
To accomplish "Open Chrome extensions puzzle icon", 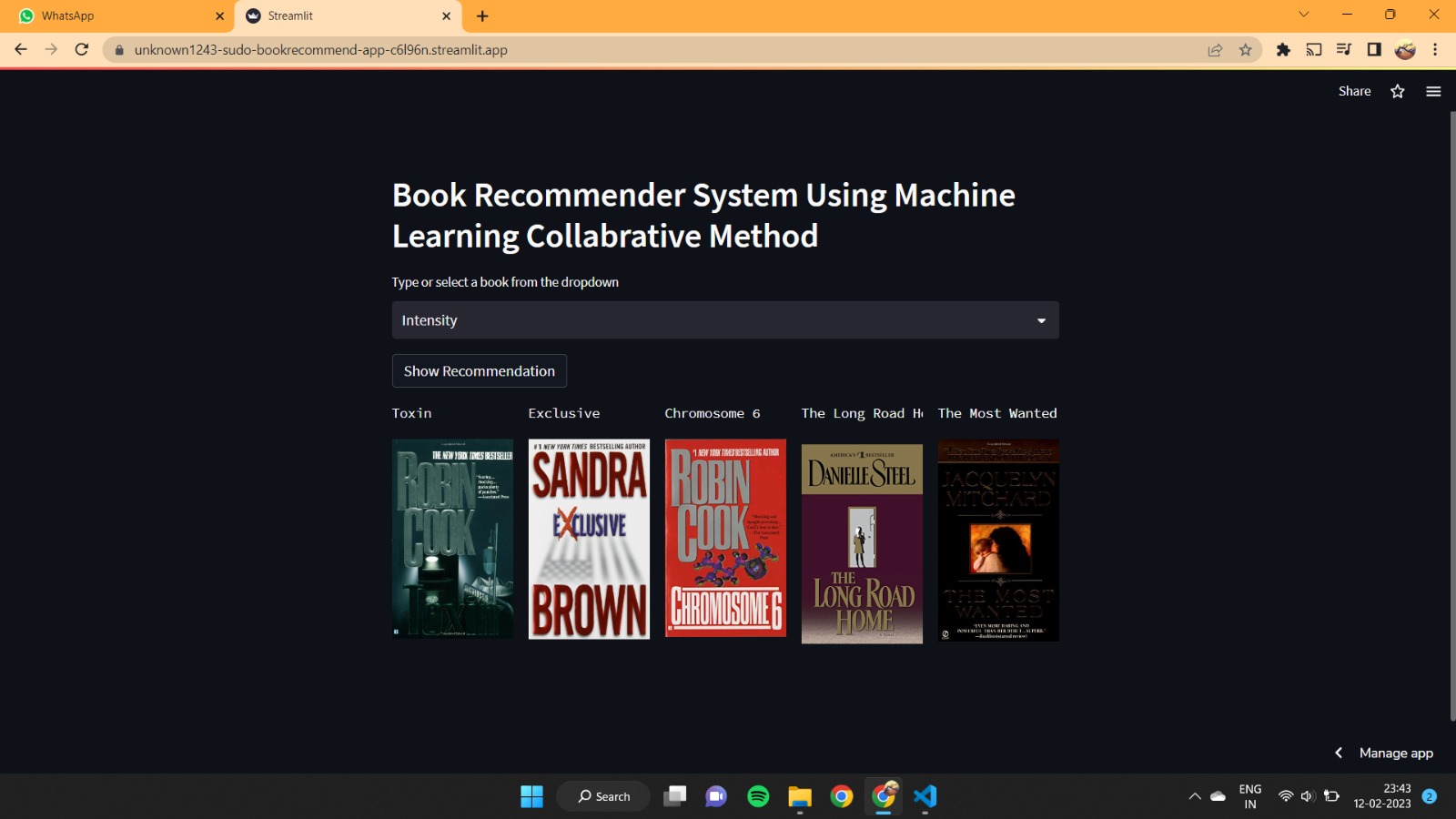I will (x=1283, y=50).
